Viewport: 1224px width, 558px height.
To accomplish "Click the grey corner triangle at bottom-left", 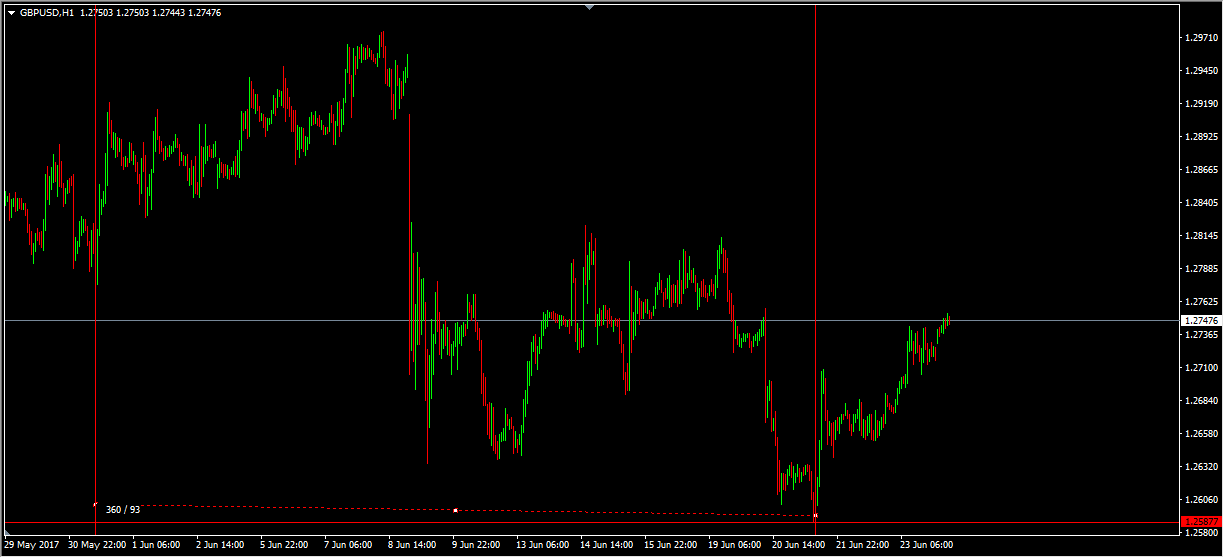I will pyautogui.click(x=9, y=533).
